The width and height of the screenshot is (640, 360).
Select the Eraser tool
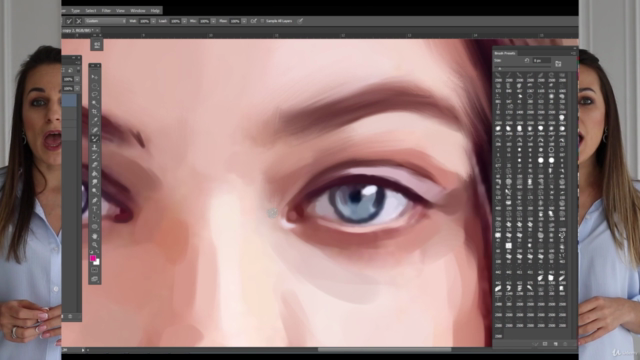pos(95,165)
